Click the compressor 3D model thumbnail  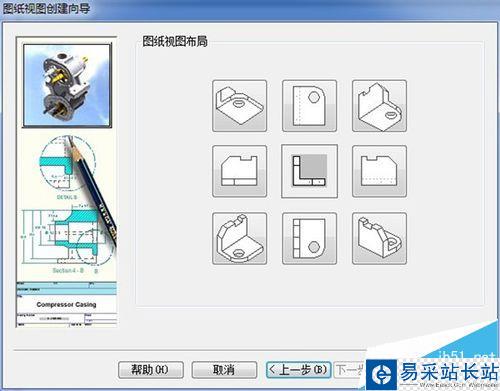(x=67, y=86)
